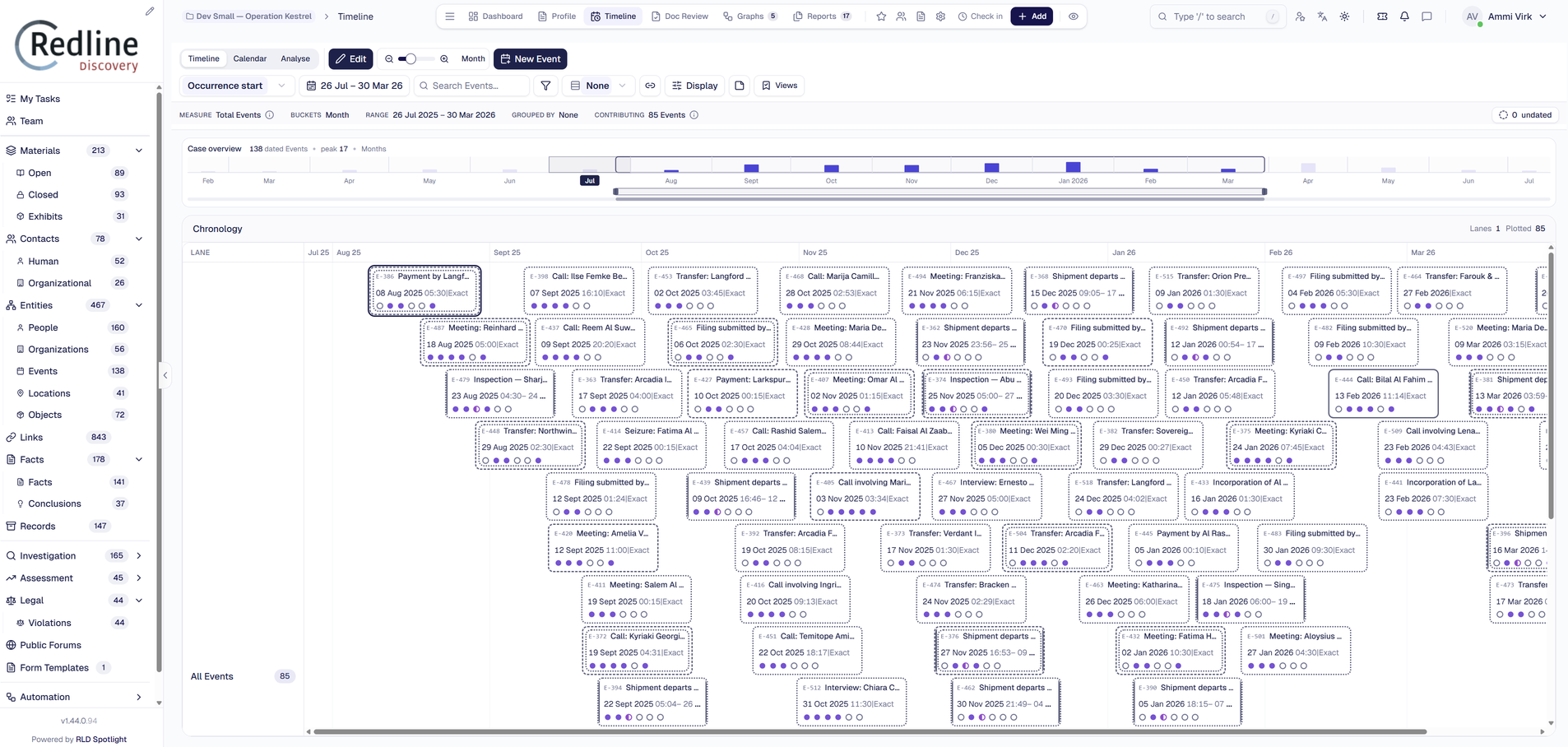Click the link chain icon in toolbar

pos(650,86)
